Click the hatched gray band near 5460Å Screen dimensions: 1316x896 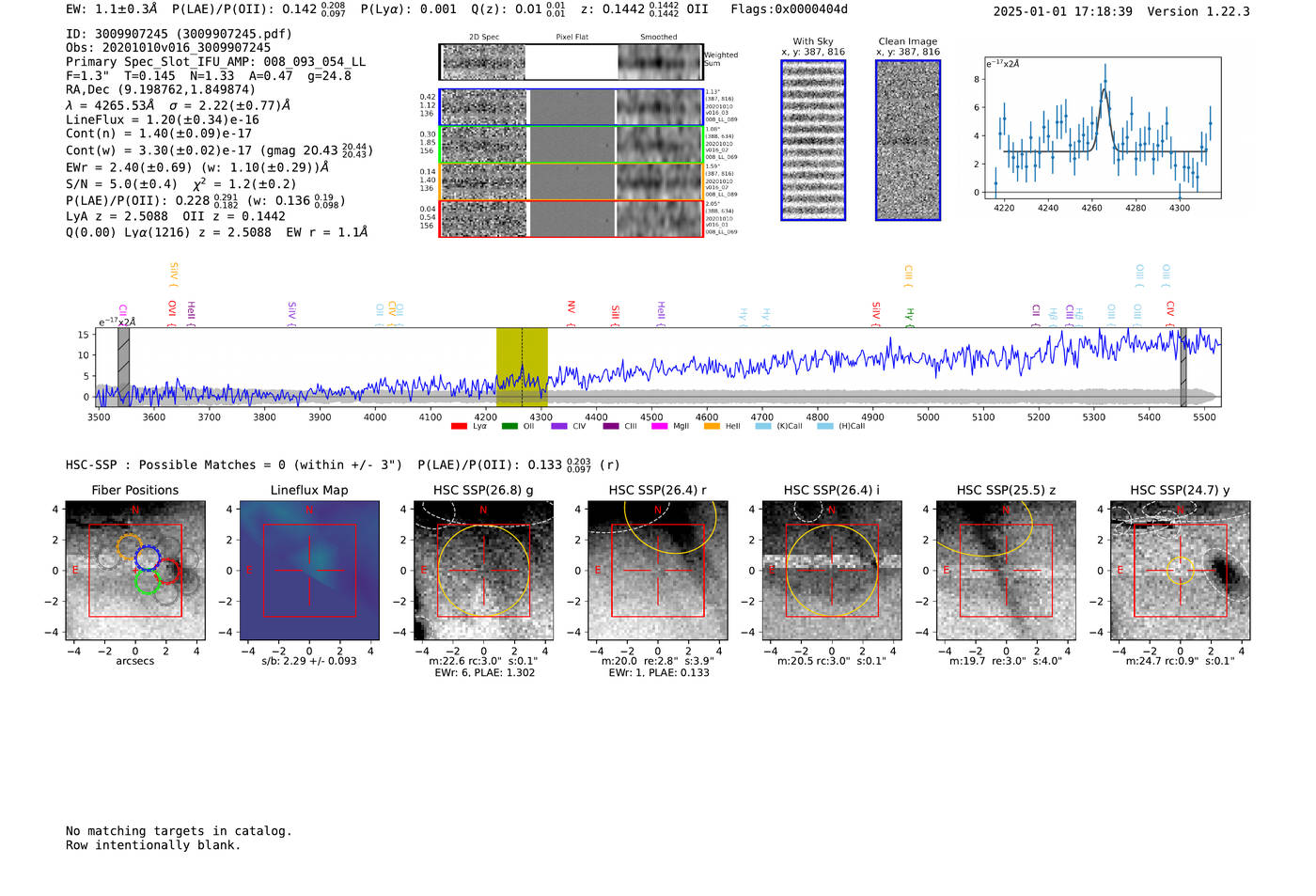tap(1183, 368)
